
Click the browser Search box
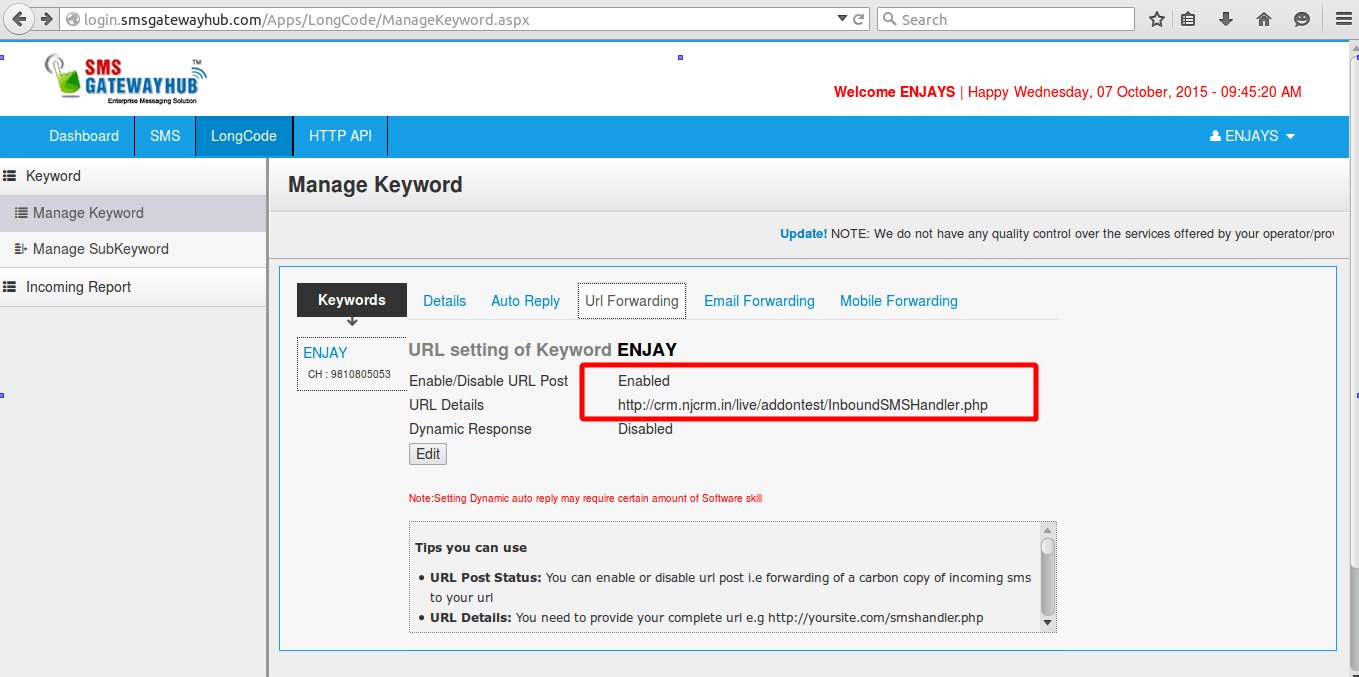click(1005, 19)
